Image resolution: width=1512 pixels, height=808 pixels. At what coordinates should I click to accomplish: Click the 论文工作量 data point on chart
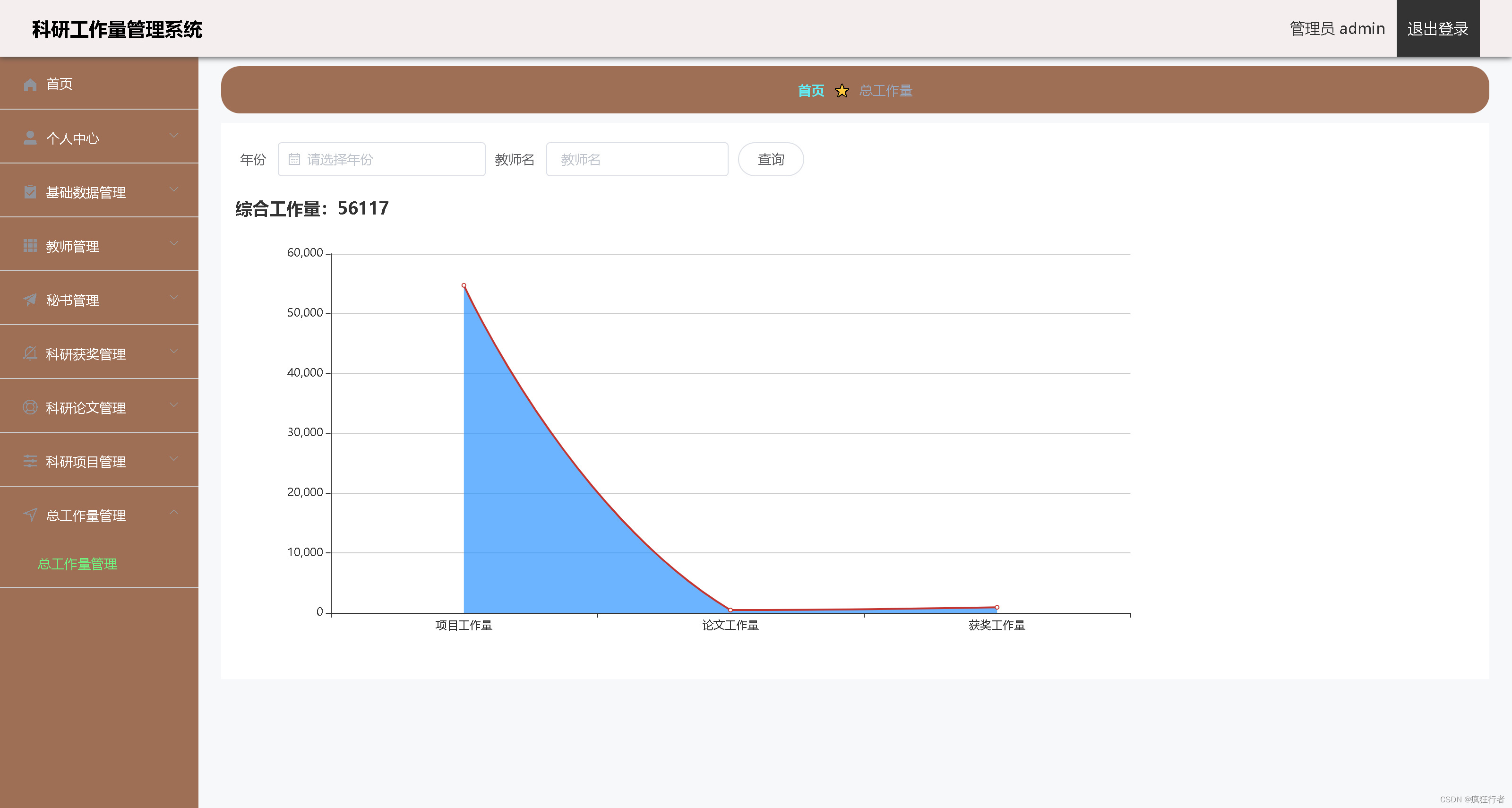tap(730, 610)
